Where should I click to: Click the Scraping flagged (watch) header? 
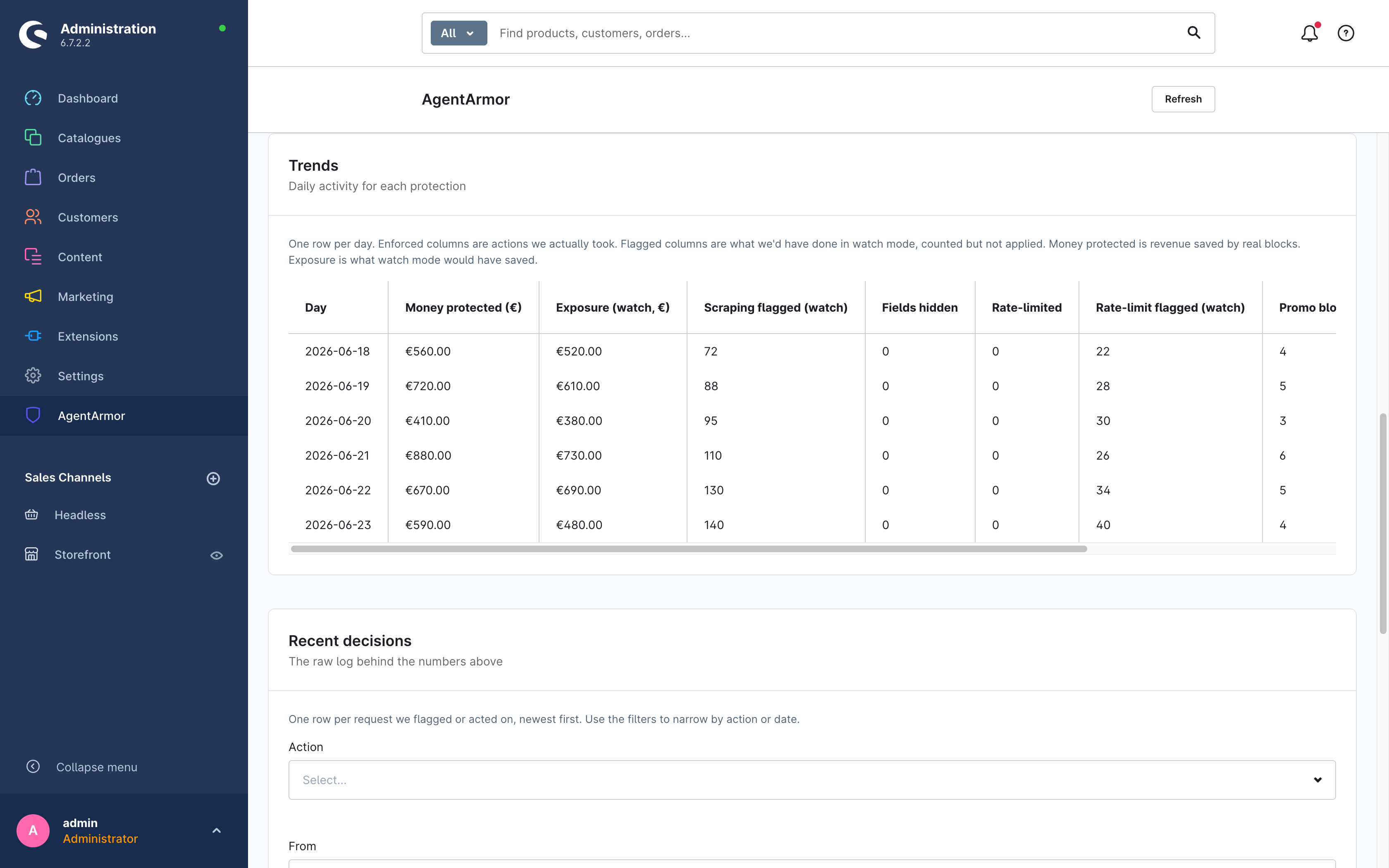(776, 307)
